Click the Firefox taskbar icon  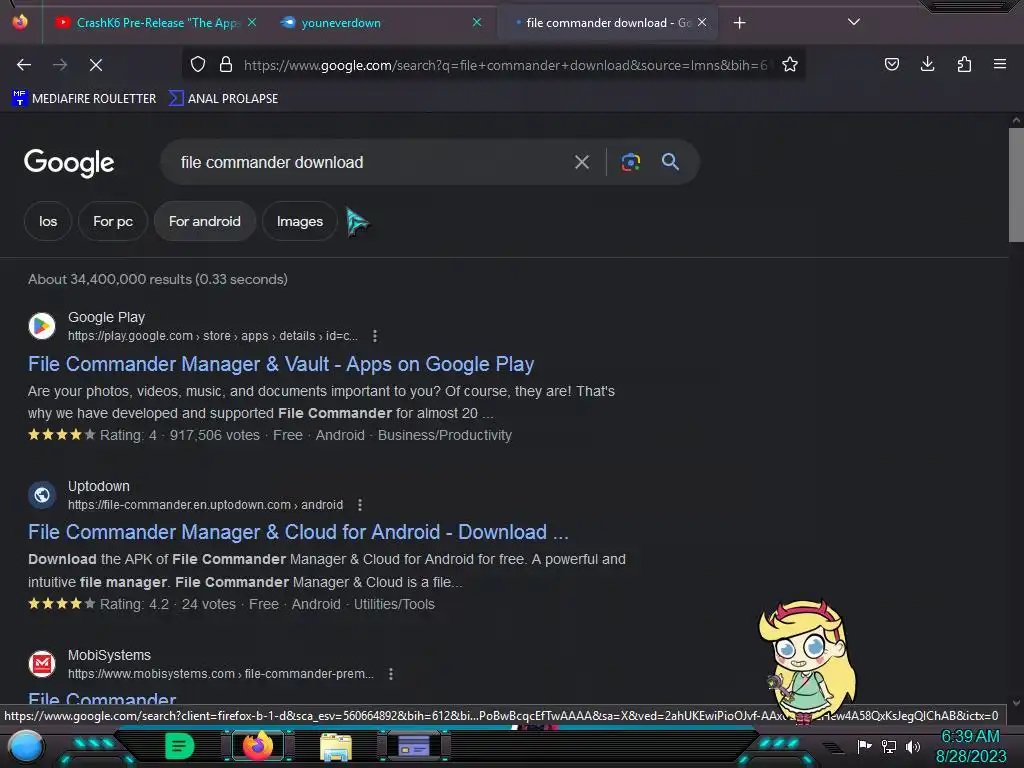[x=257, y=746]
